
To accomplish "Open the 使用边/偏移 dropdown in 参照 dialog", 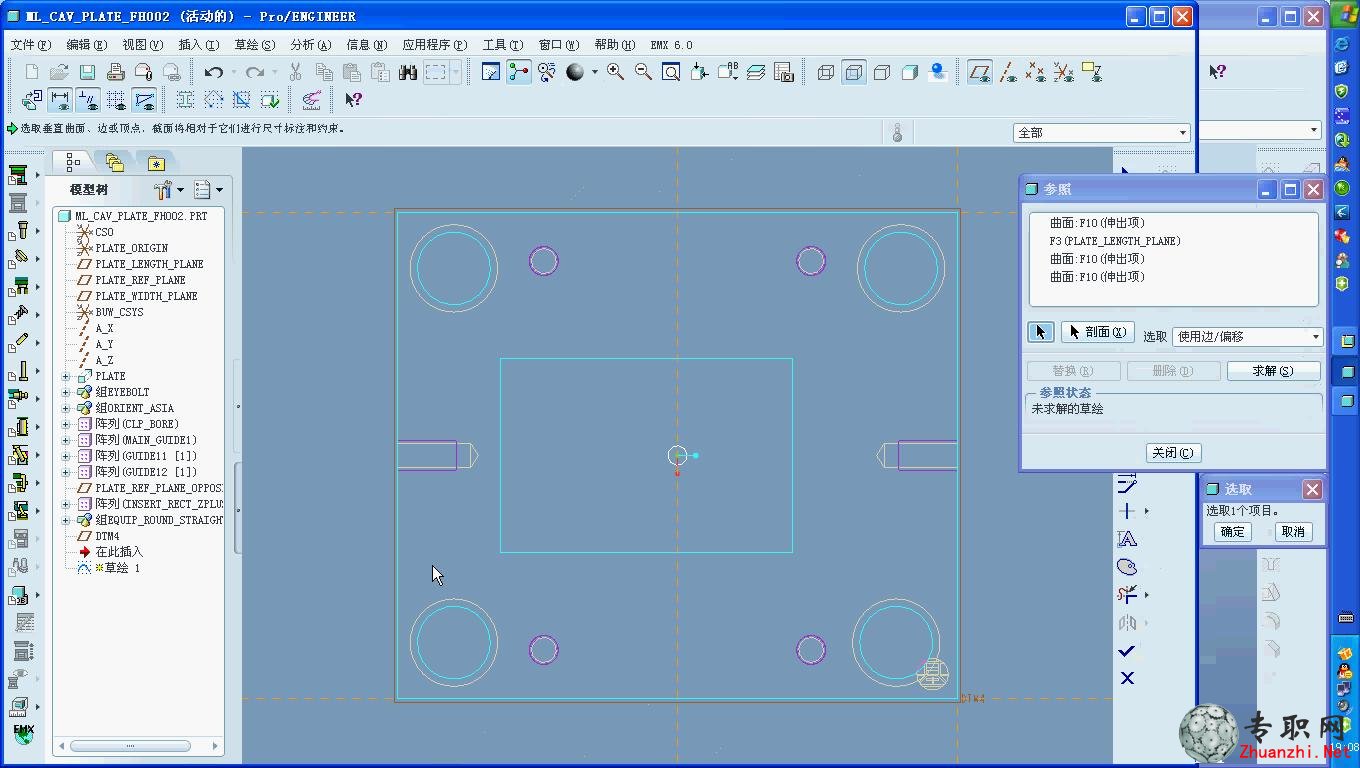I will [1316, 337].
